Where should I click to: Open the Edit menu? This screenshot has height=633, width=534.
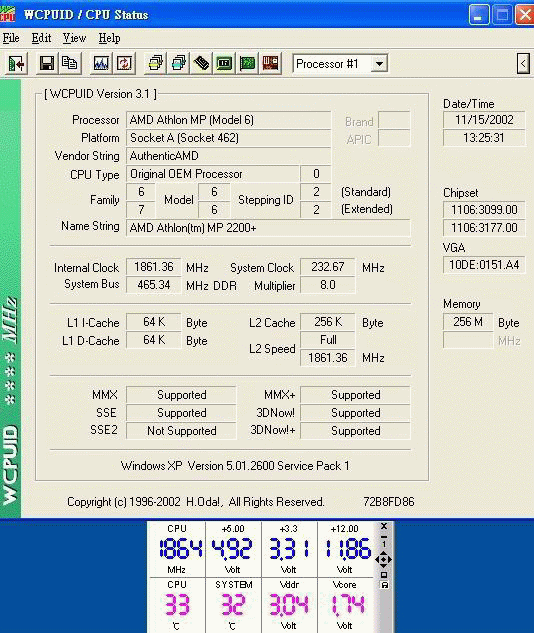(41, 38)
